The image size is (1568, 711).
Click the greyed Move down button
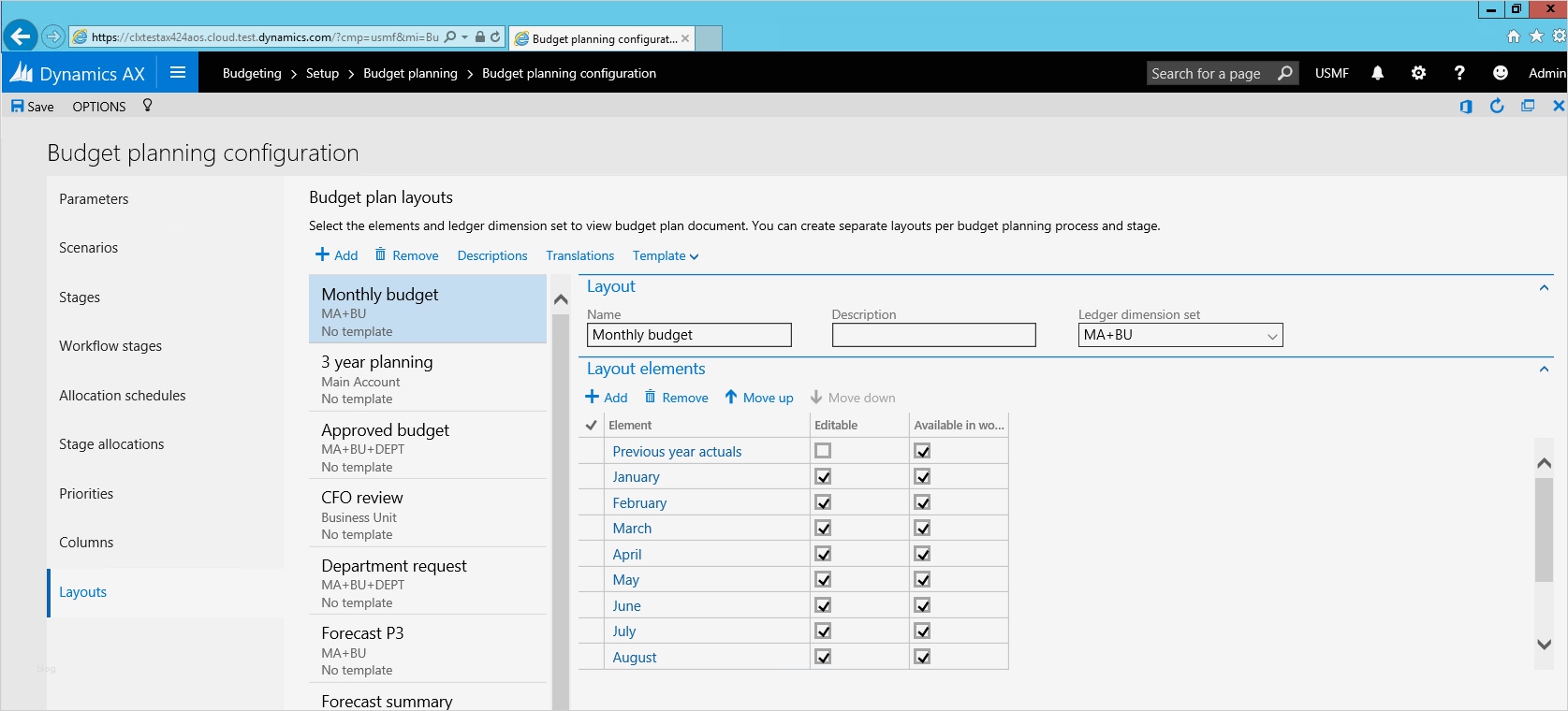853,398
